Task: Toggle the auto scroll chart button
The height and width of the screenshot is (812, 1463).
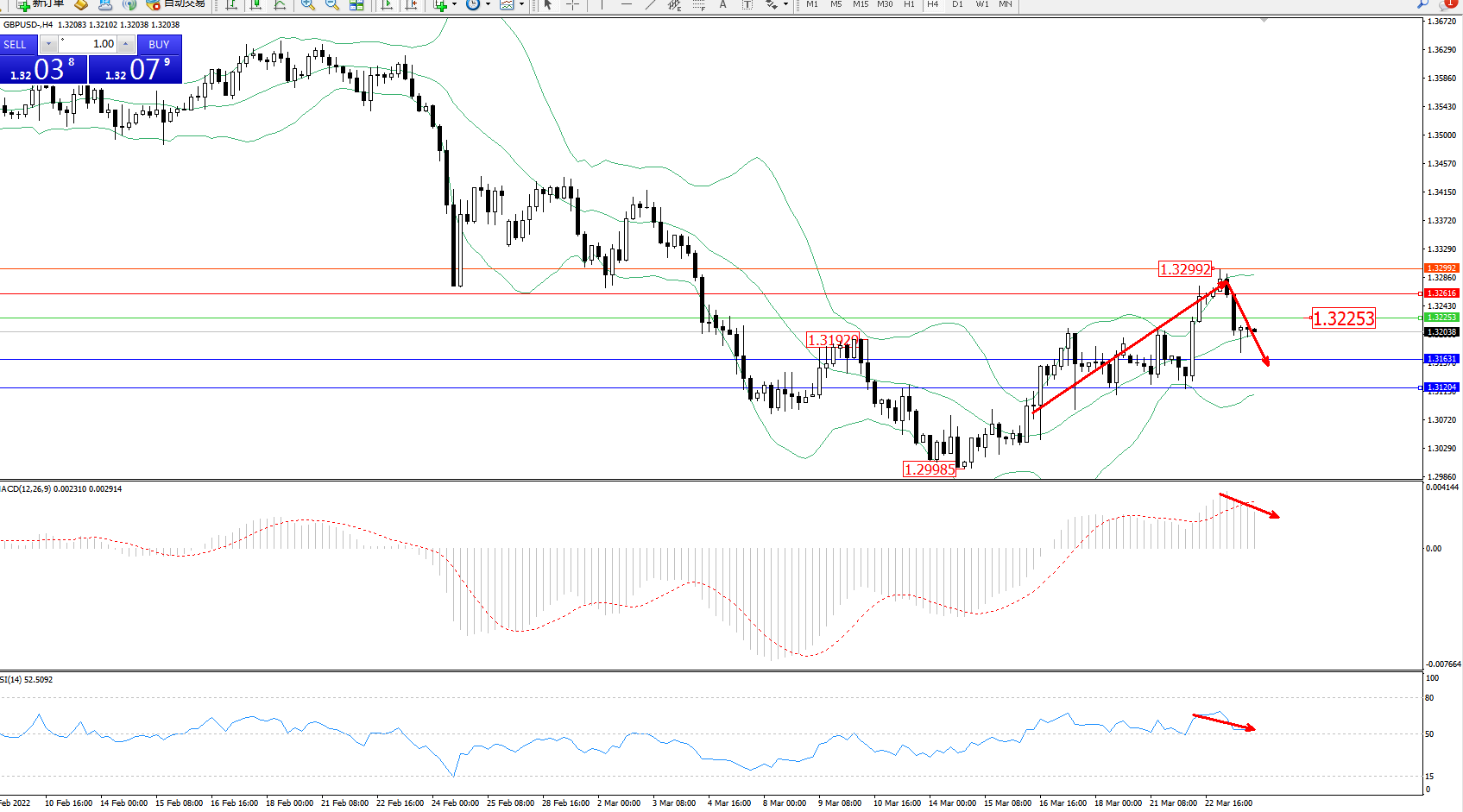Action: 387,4
